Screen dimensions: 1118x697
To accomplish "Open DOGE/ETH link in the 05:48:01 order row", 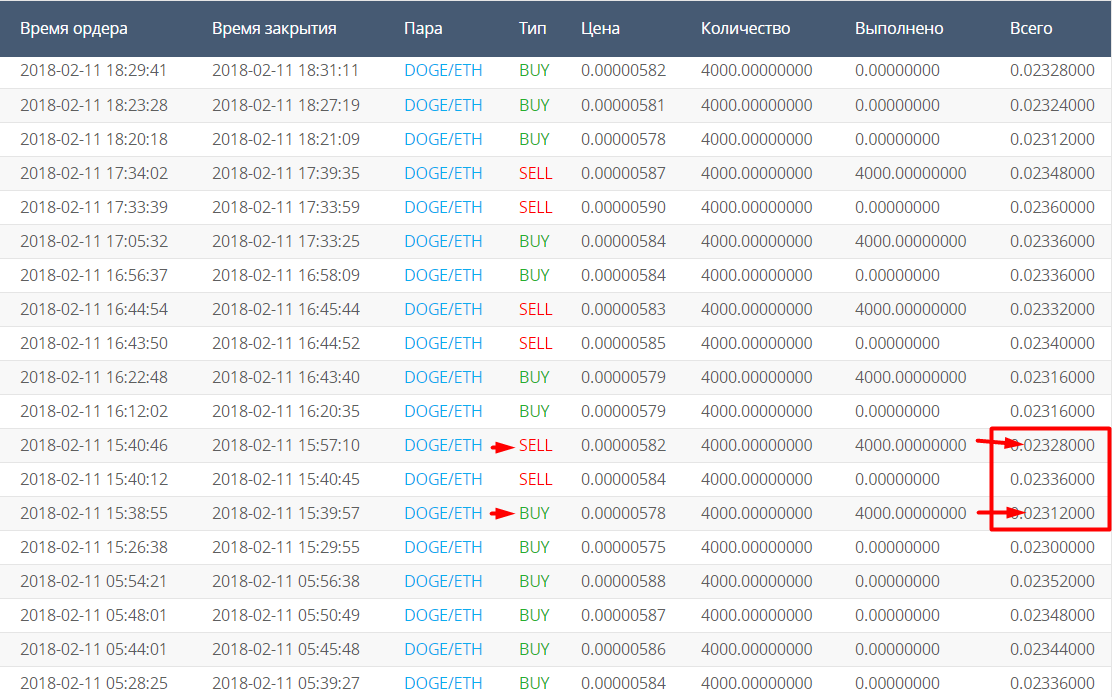I will [x=443, y=616].
